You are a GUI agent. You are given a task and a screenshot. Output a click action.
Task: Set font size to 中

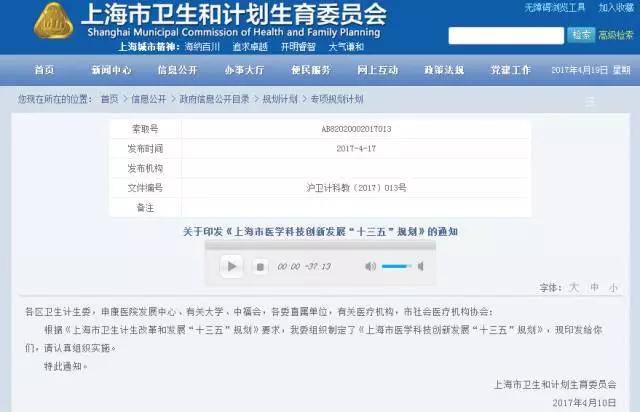coord(594,287)
